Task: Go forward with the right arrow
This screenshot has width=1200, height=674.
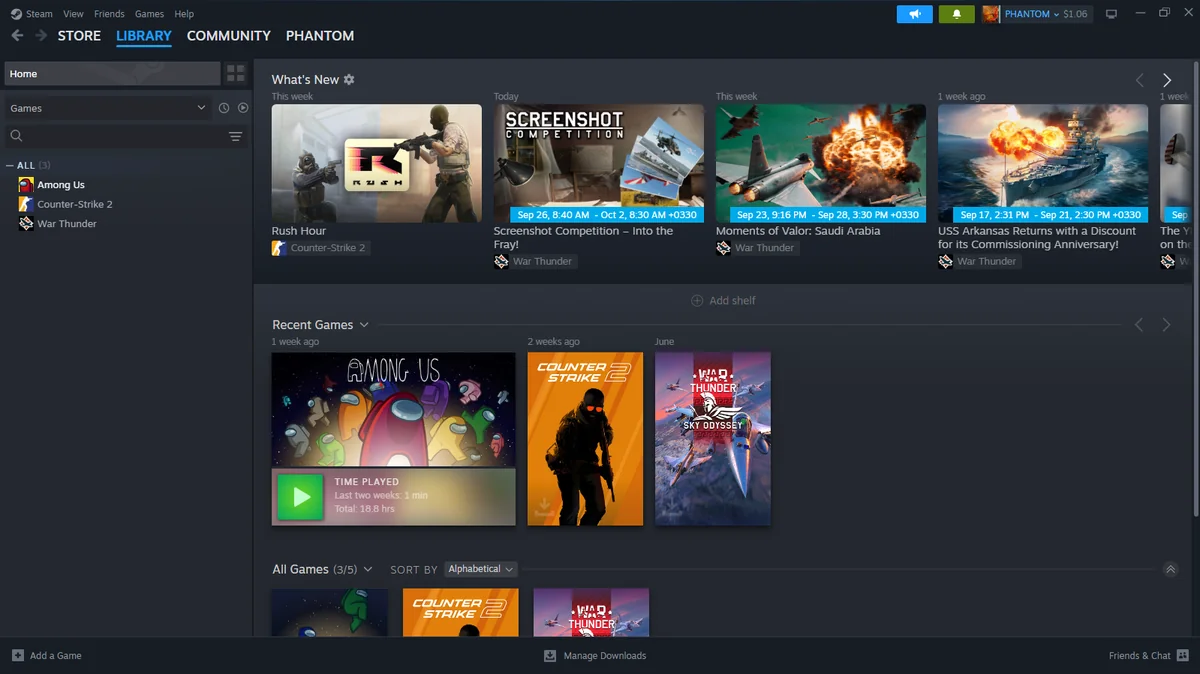Action: (41, 35)
